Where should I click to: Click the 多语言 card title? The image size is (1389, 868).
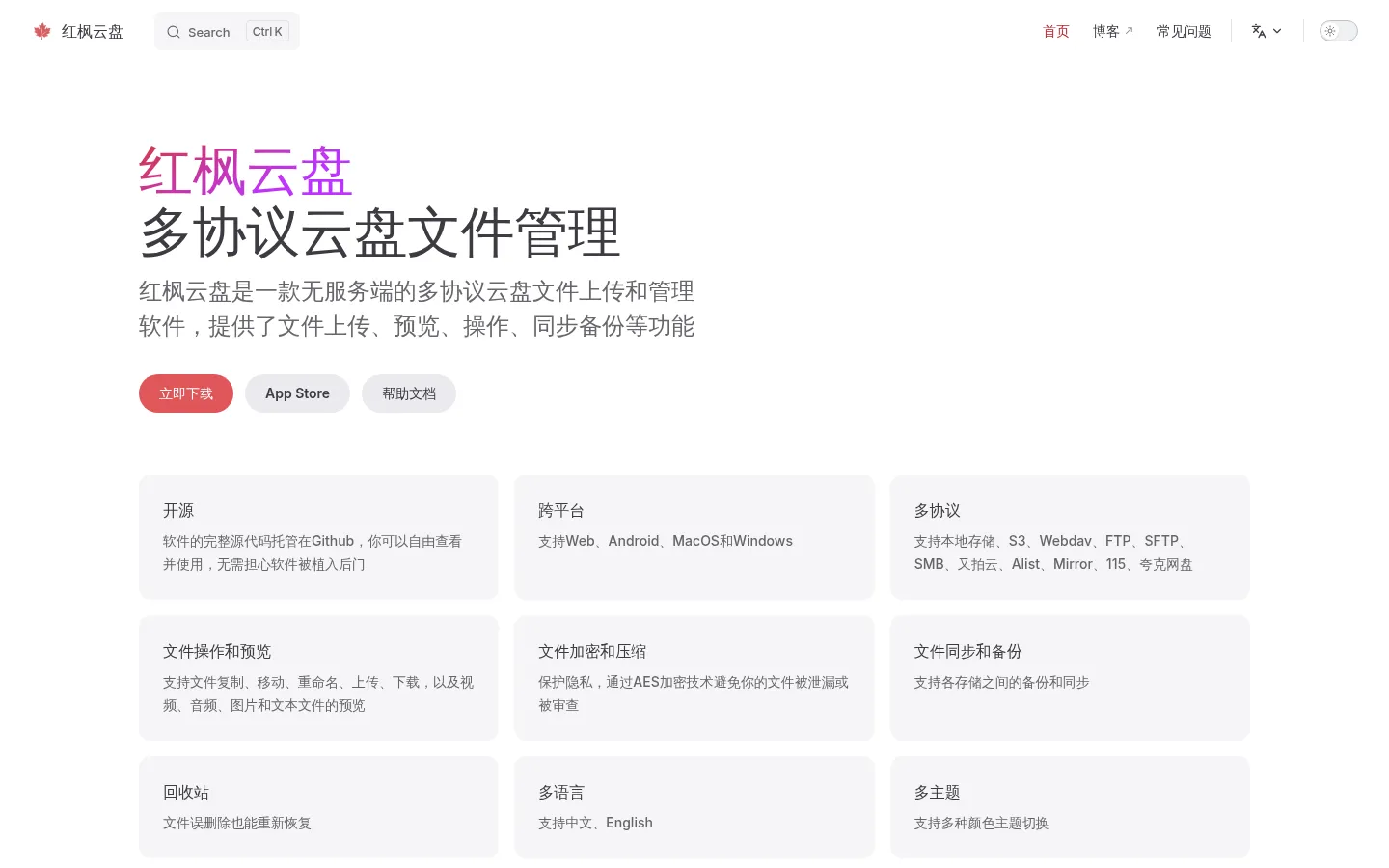click(x=561, y=792)
